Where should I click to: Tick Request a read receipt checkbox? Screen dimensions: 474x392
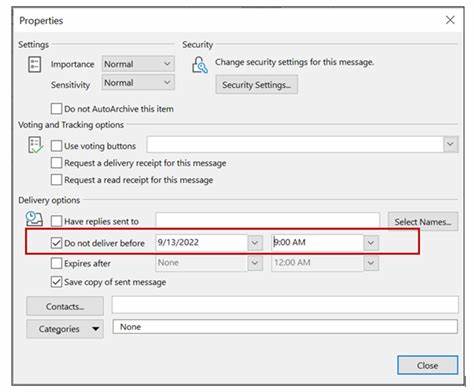tap(56, 180)
